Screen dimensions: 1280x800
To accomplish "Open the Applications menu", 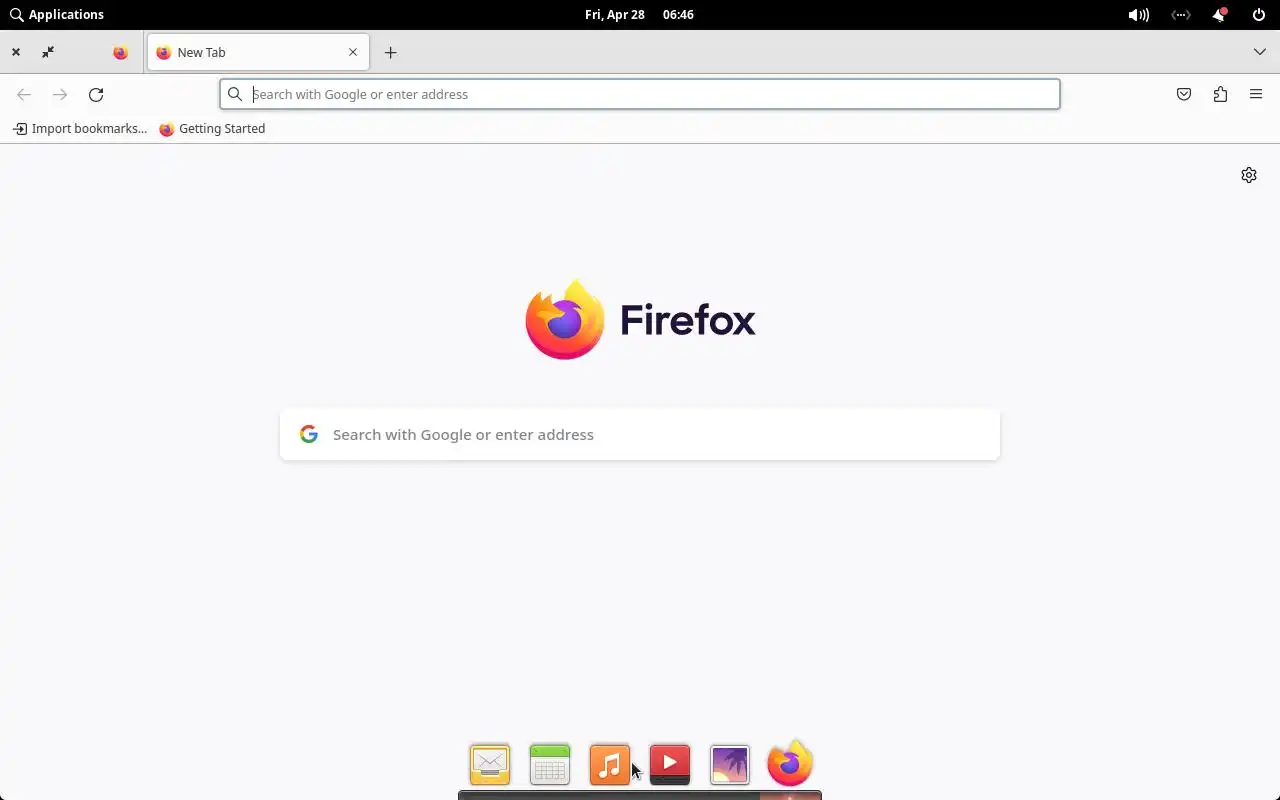I will [x=56, y=15].
